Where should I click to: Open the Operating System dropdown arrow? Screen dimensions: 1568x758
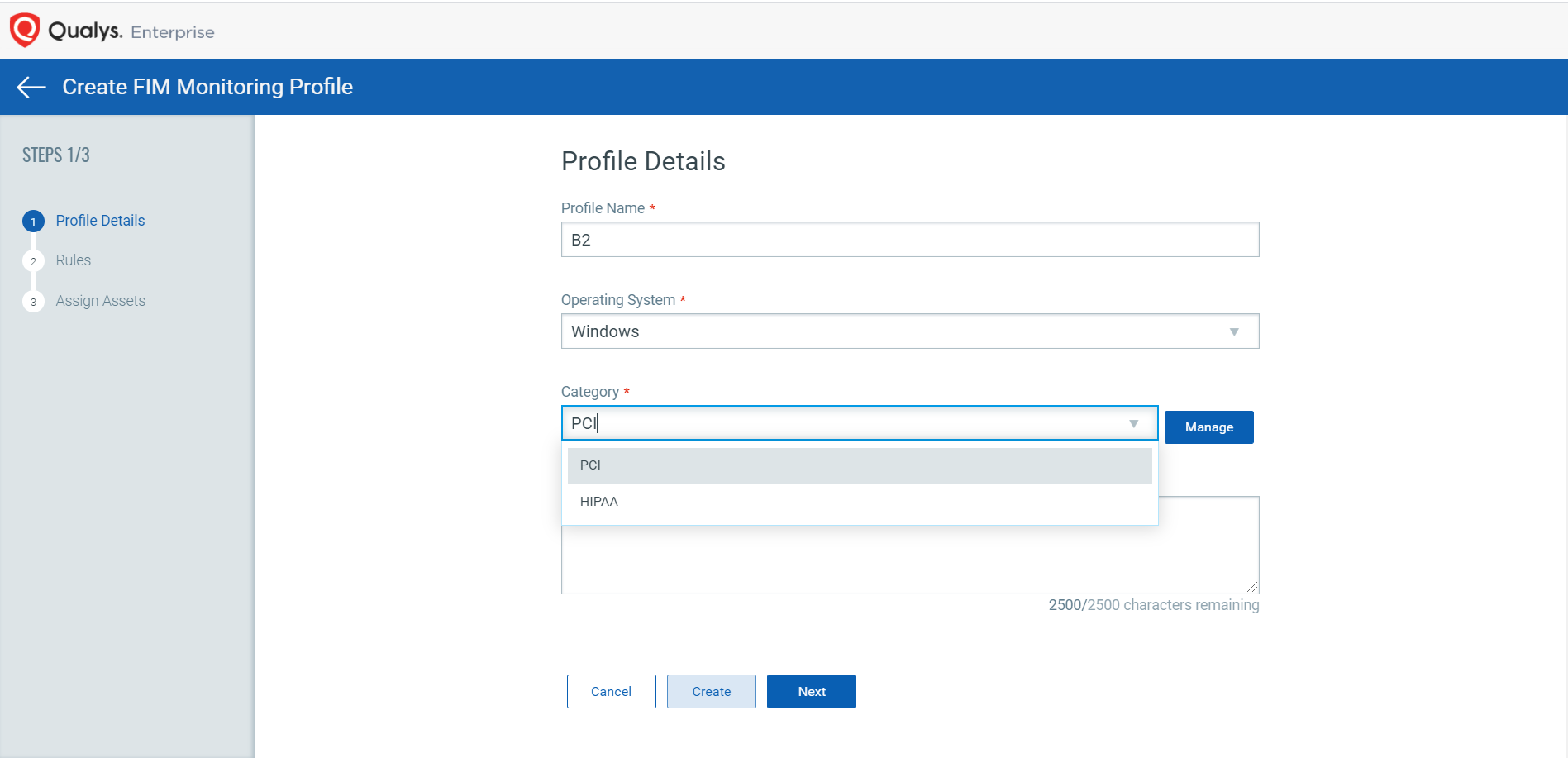[x=1233, y=331]
